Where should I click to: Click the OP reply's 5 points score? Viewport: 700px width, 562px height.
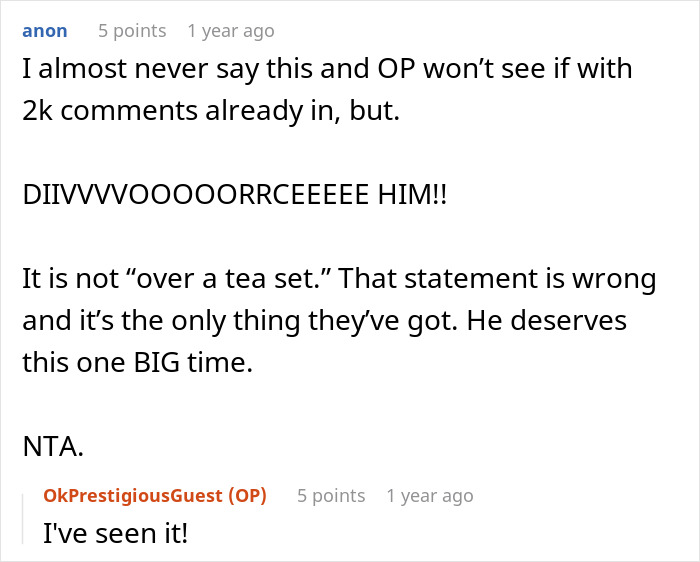pos(331,496)
